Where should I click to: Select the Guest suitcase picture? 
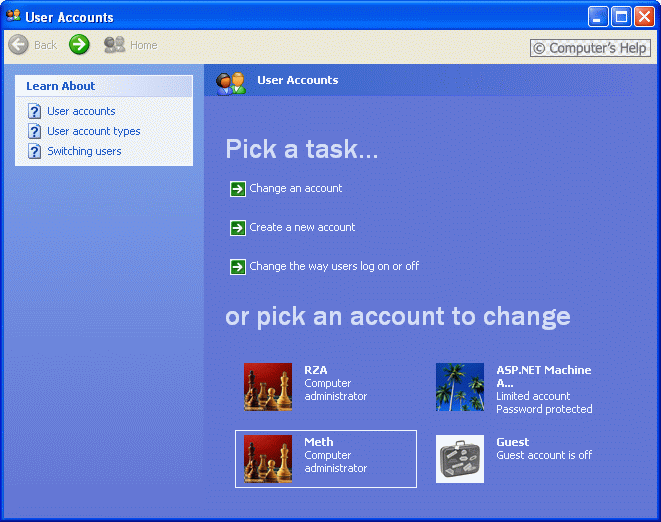(x=460, y=459)
